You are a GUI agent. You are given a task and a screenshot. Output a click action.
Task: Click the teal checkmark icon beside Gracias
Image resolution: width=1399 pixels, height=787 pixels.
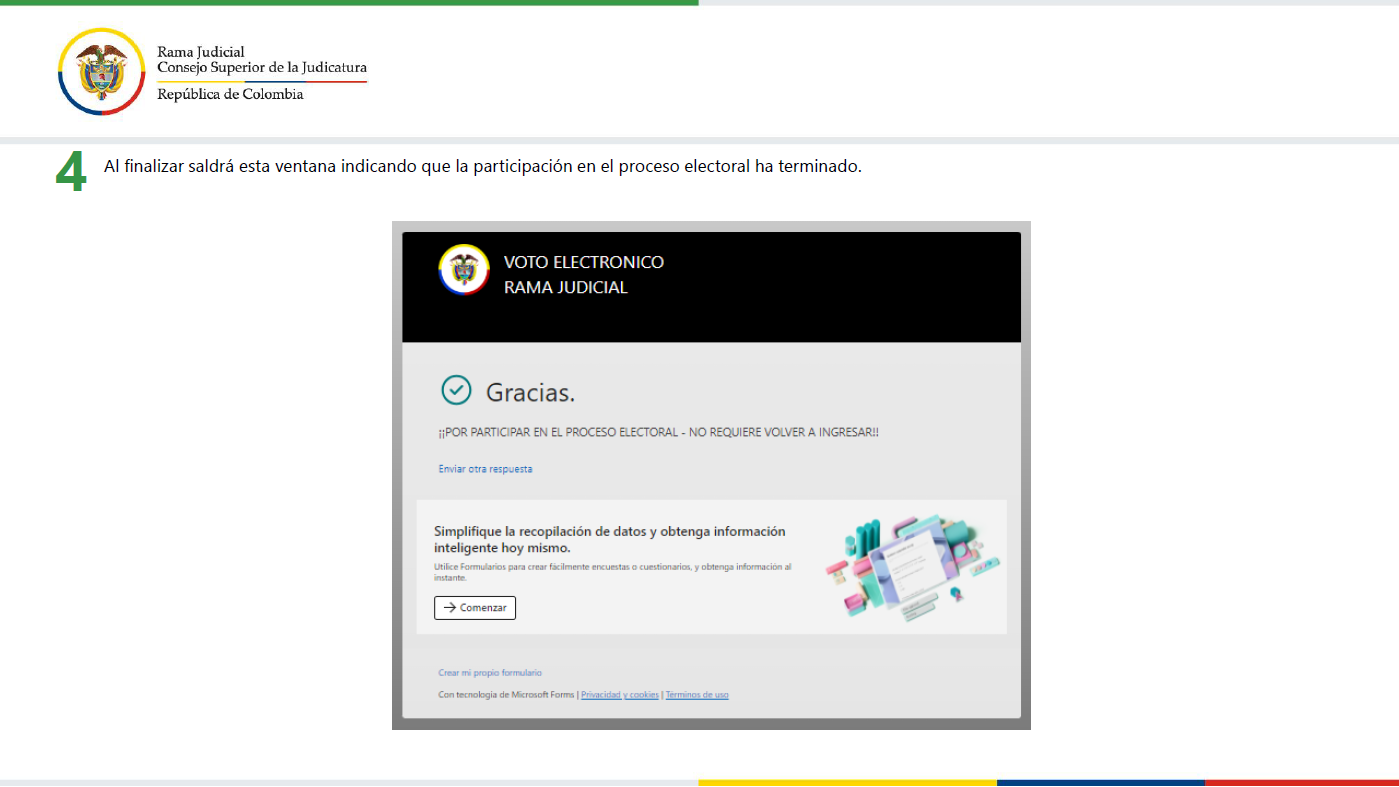pyautogui.click(x=456, y=391)
